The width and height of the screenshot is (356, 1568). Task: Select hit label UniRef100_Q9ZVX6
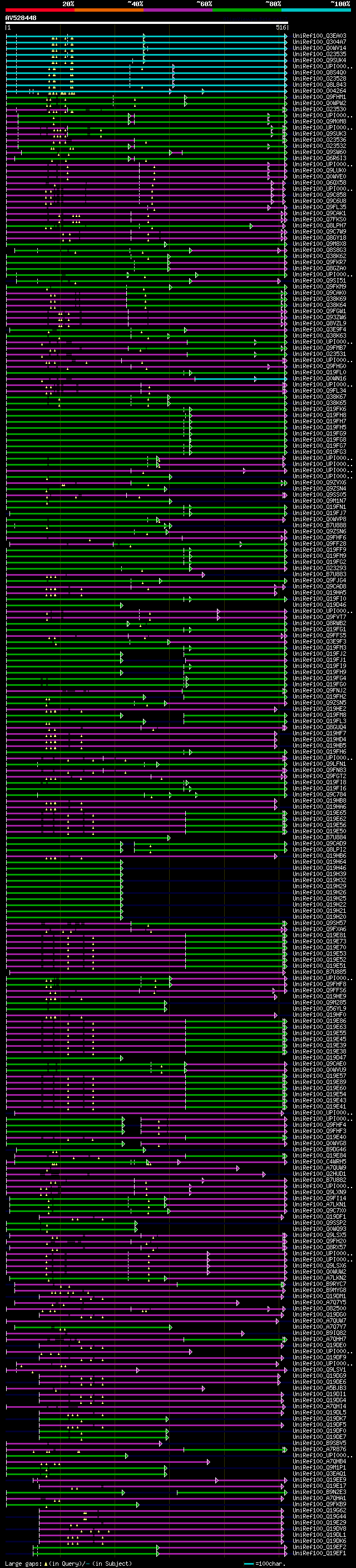[x=319, y=482]
